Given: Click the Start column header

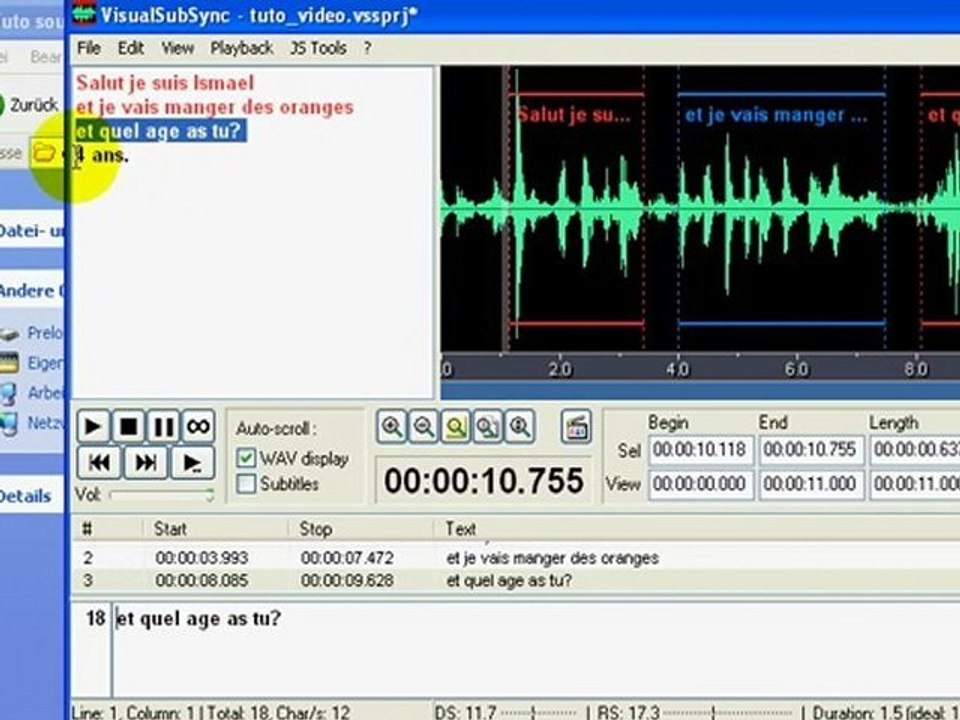Looking at the screenshot, I should pyautogui.click(x=216, y=528).
